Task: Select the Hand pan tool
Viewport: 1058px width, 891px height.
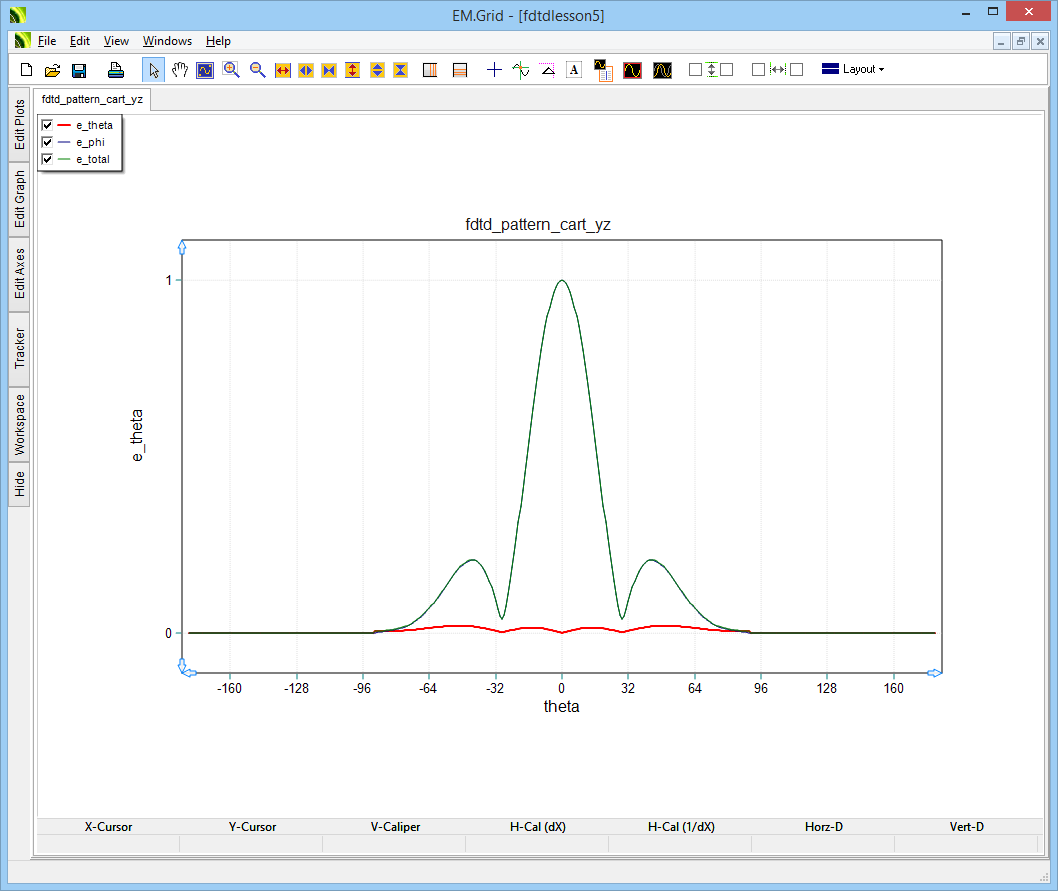Action: (x=180, y=70)
